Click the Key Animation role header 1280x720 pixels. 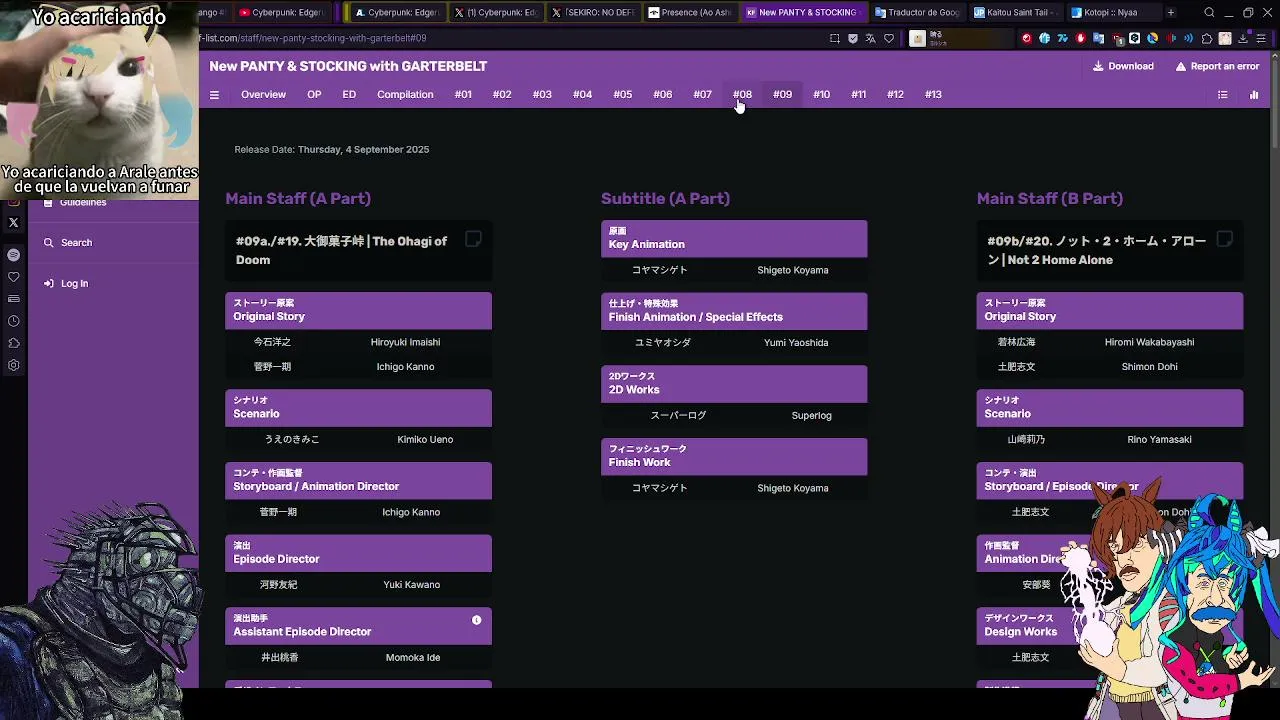734,238
